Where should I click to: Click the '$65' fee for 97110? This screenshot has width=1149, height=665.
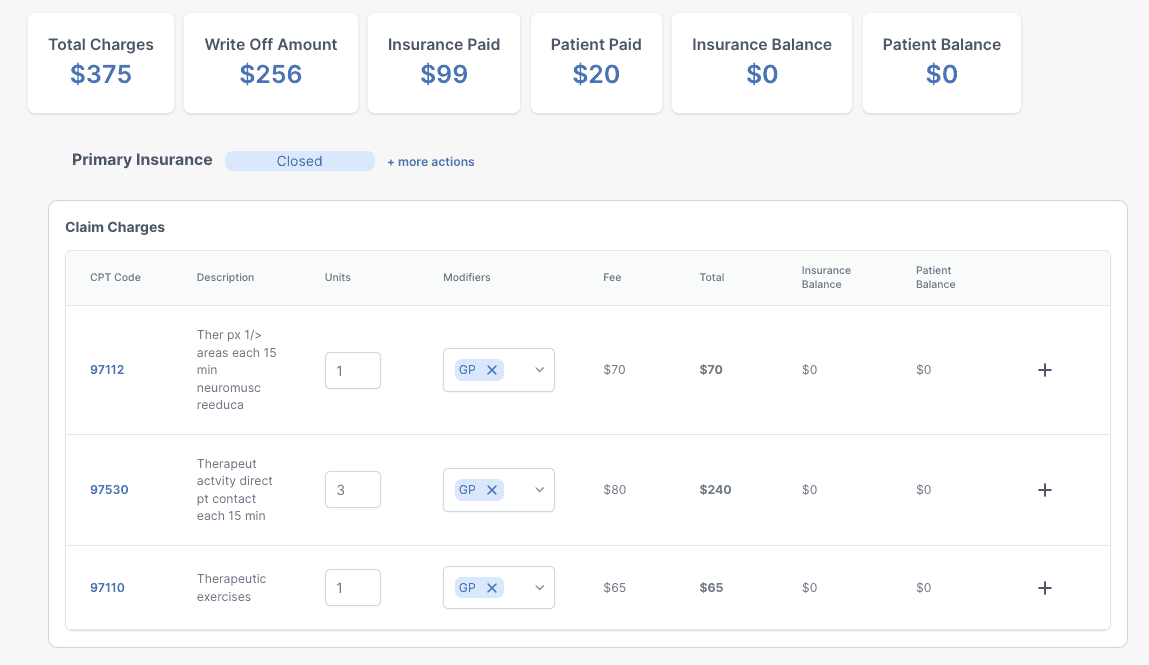[x=614, y=588]
